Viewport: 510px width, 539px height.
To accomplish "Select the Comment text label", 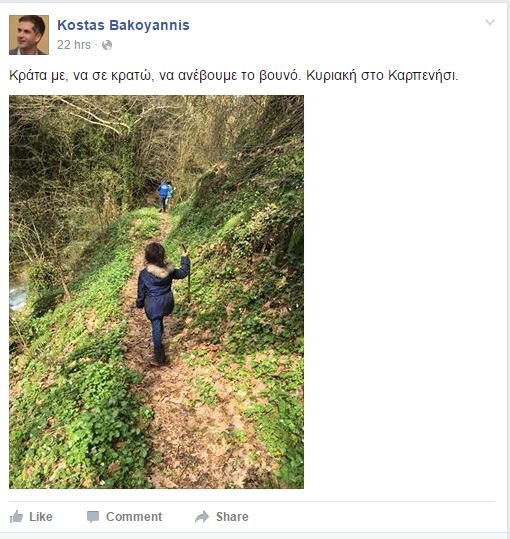I will [134, 517].
